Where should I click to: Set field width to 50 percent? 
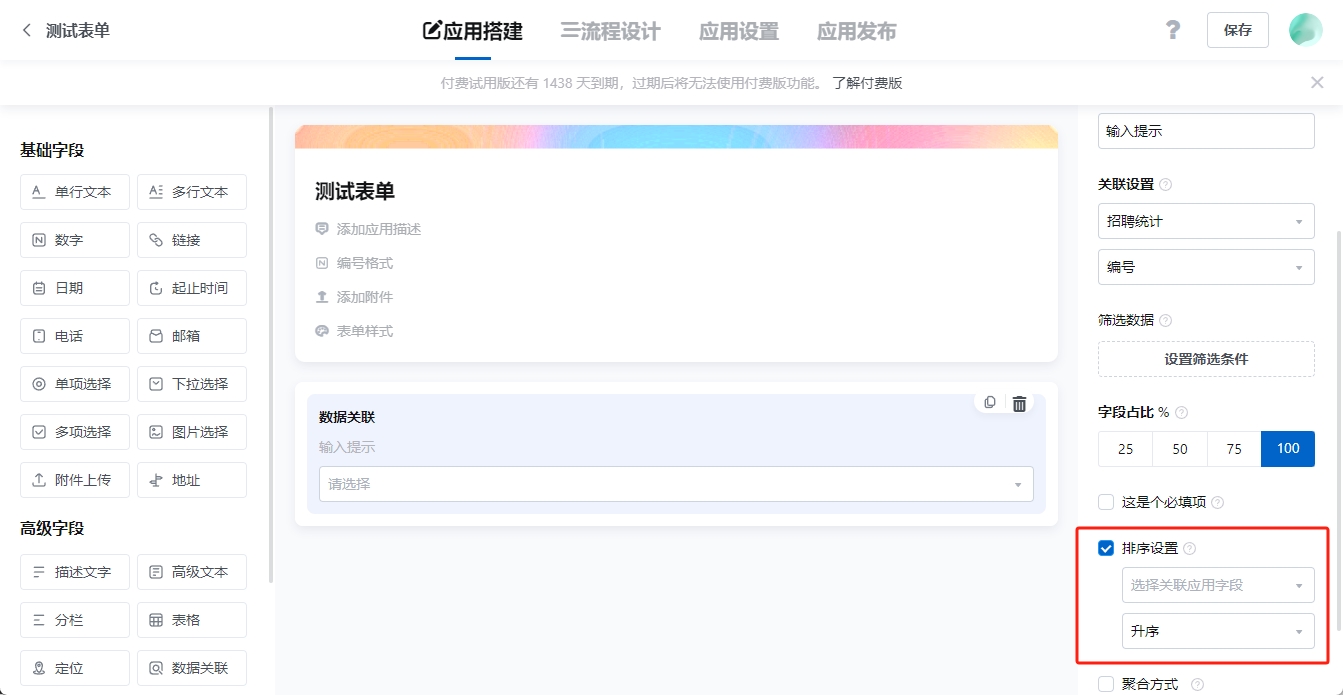point(1179,449)
